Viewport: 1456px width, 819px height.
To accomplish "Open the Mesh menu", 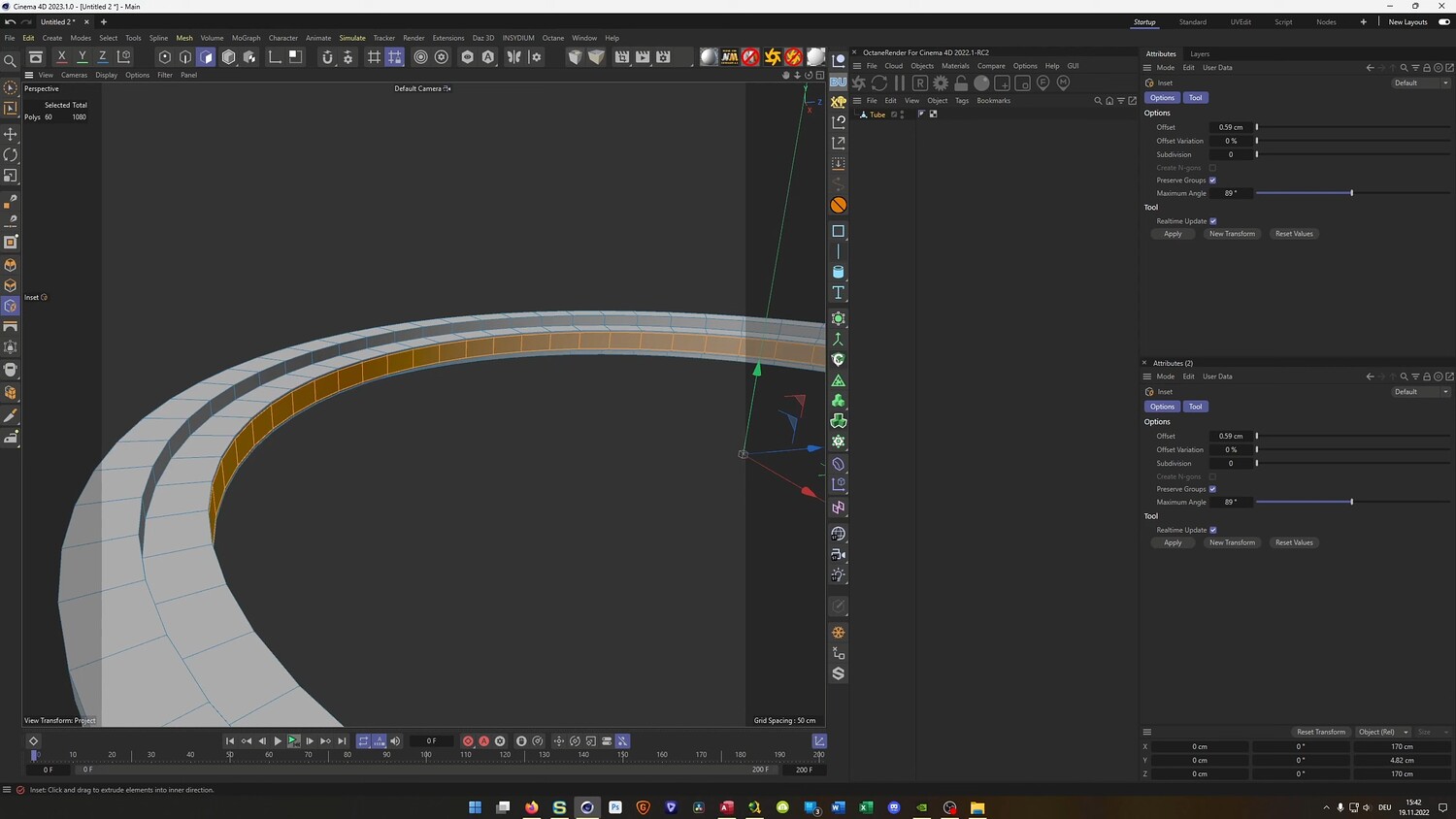I will [x=184, y=38].
